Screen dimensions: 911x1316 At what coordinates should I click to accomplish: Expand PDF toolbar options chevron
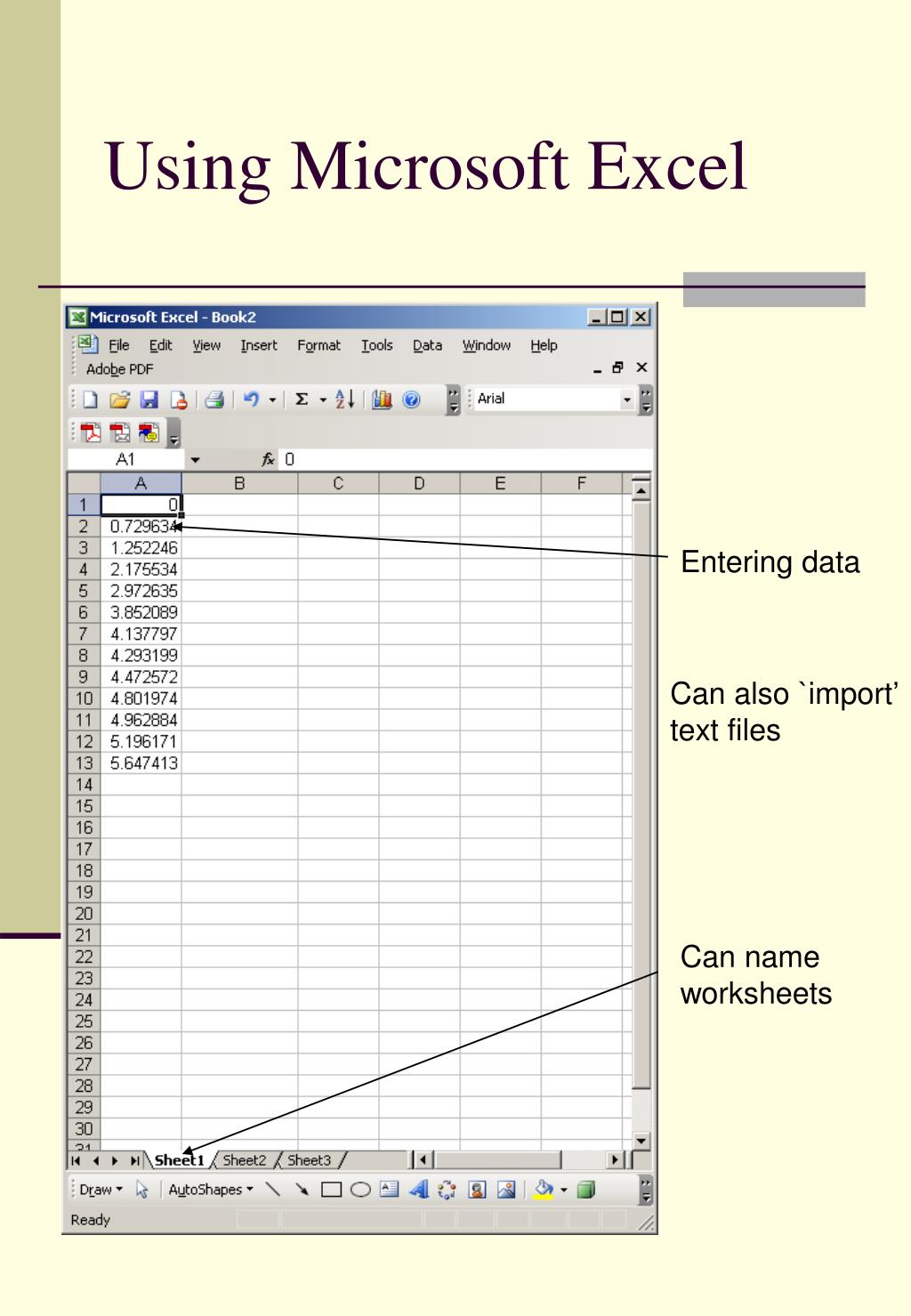tap(173, 435)
